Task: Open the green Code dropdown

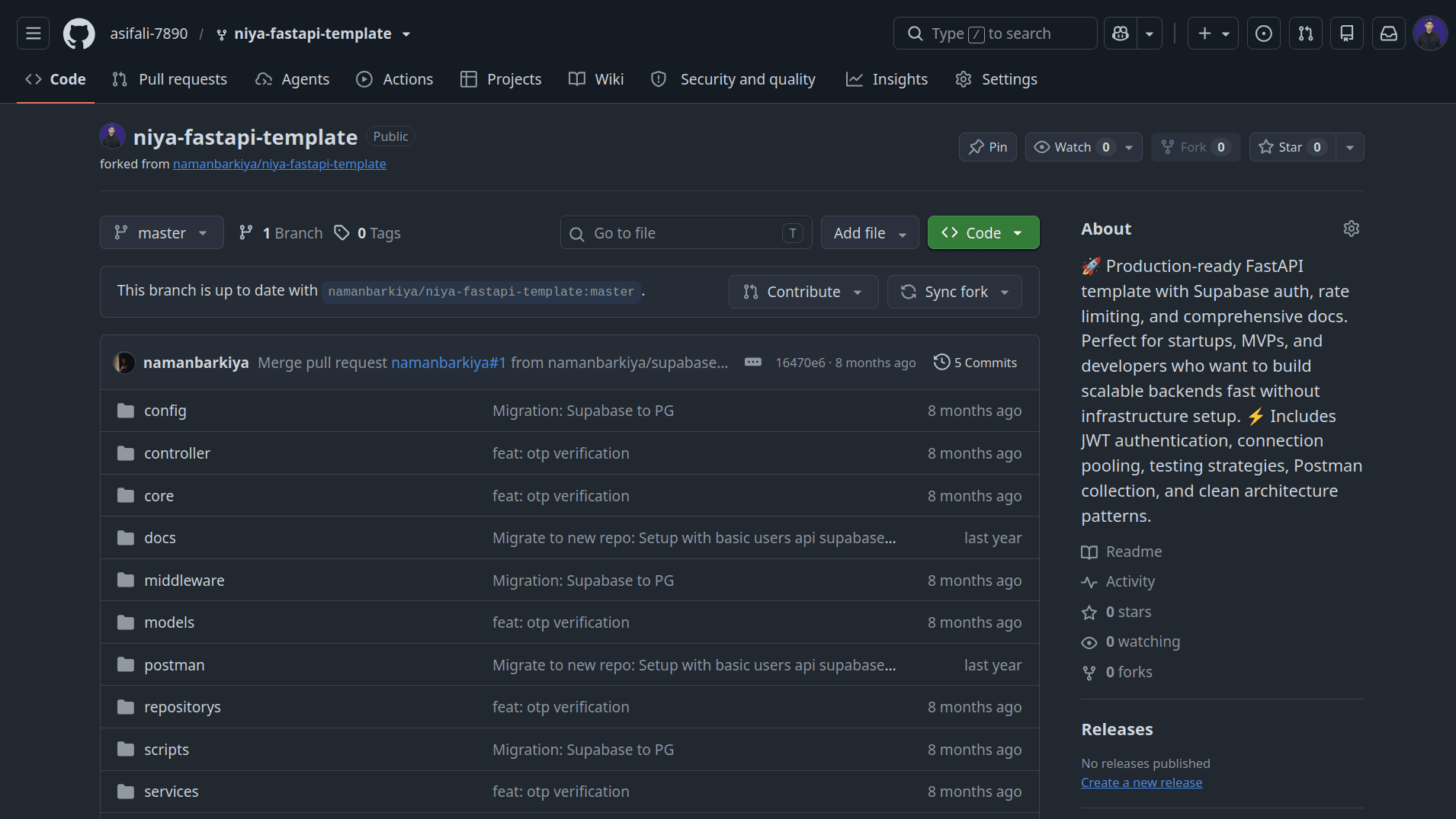Action: 983,232
